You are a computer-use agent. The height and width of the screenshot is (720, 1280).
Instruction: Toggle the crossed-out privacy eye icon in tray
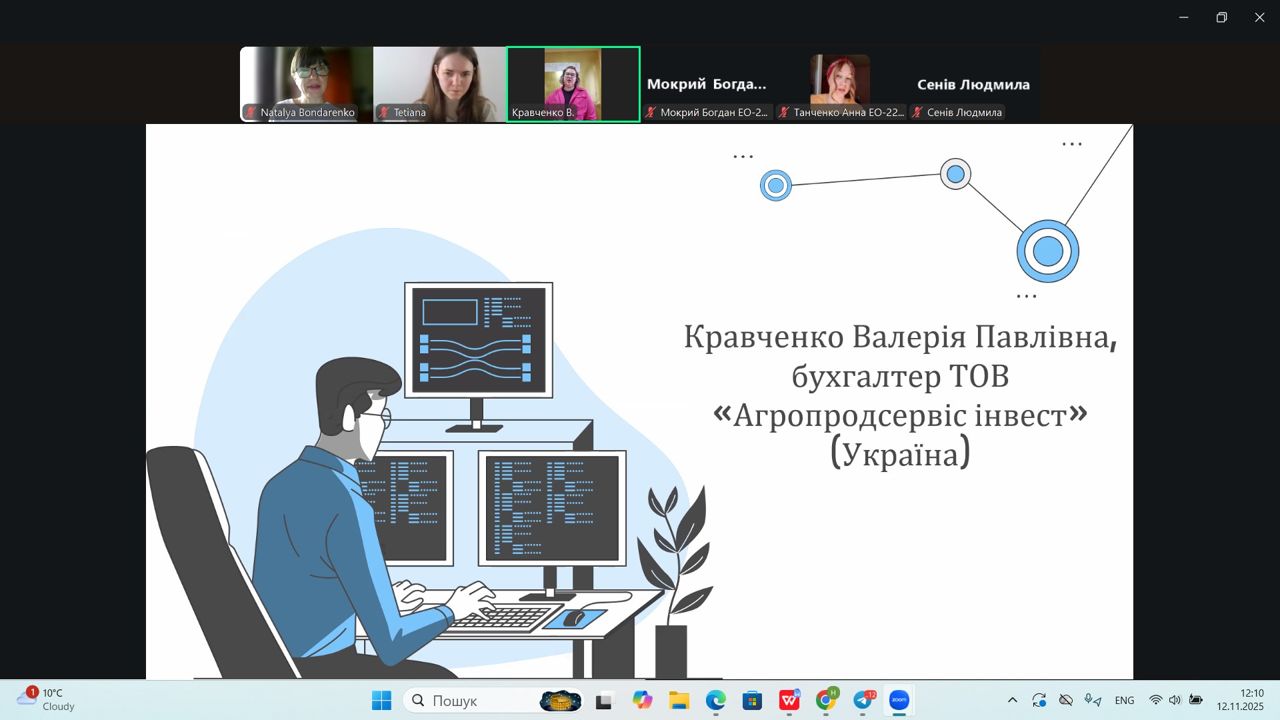(x=1065, y=700)
